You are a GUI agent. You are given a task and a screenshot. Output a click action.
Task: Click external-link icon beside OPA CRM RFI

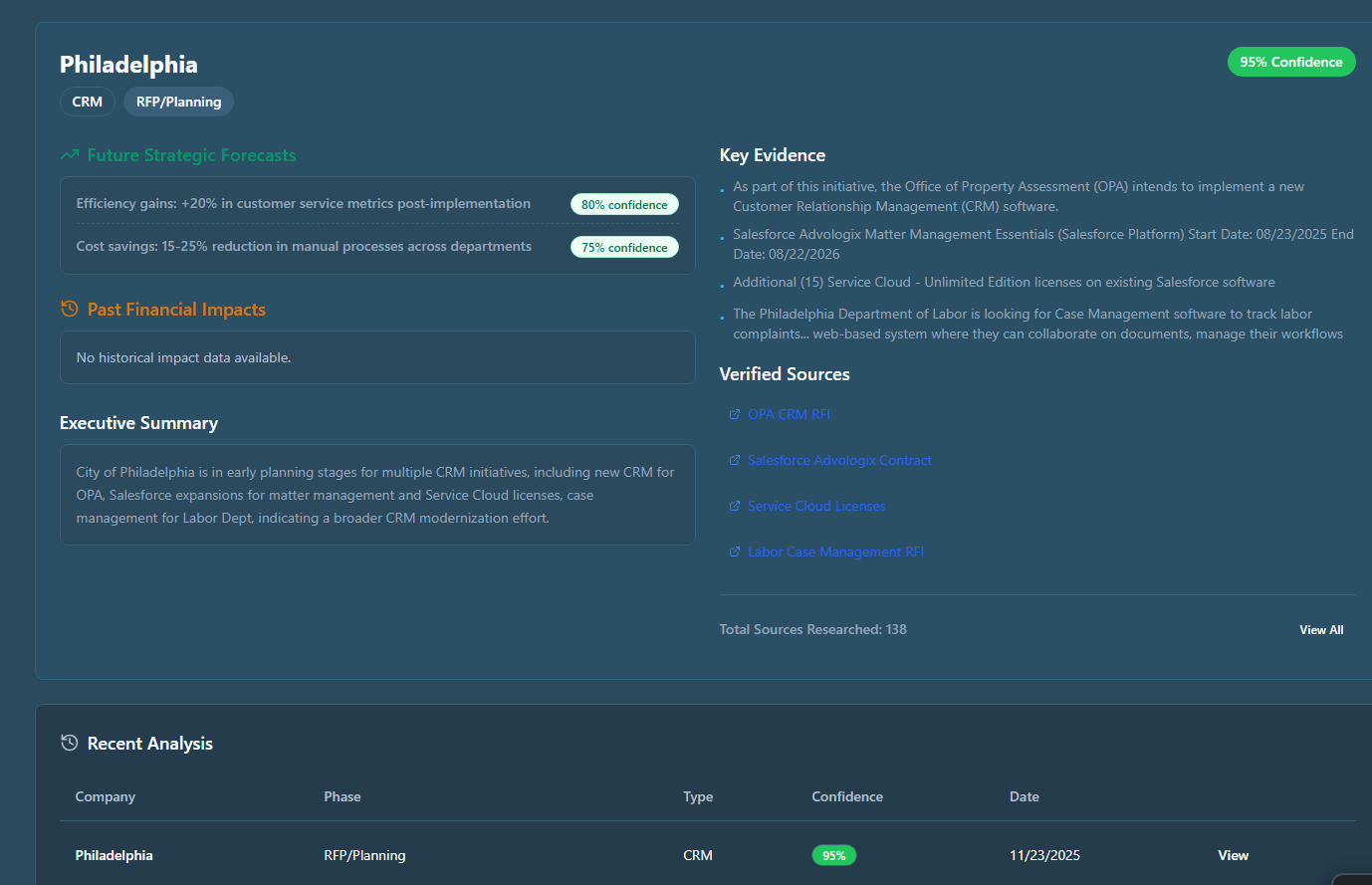735,415
